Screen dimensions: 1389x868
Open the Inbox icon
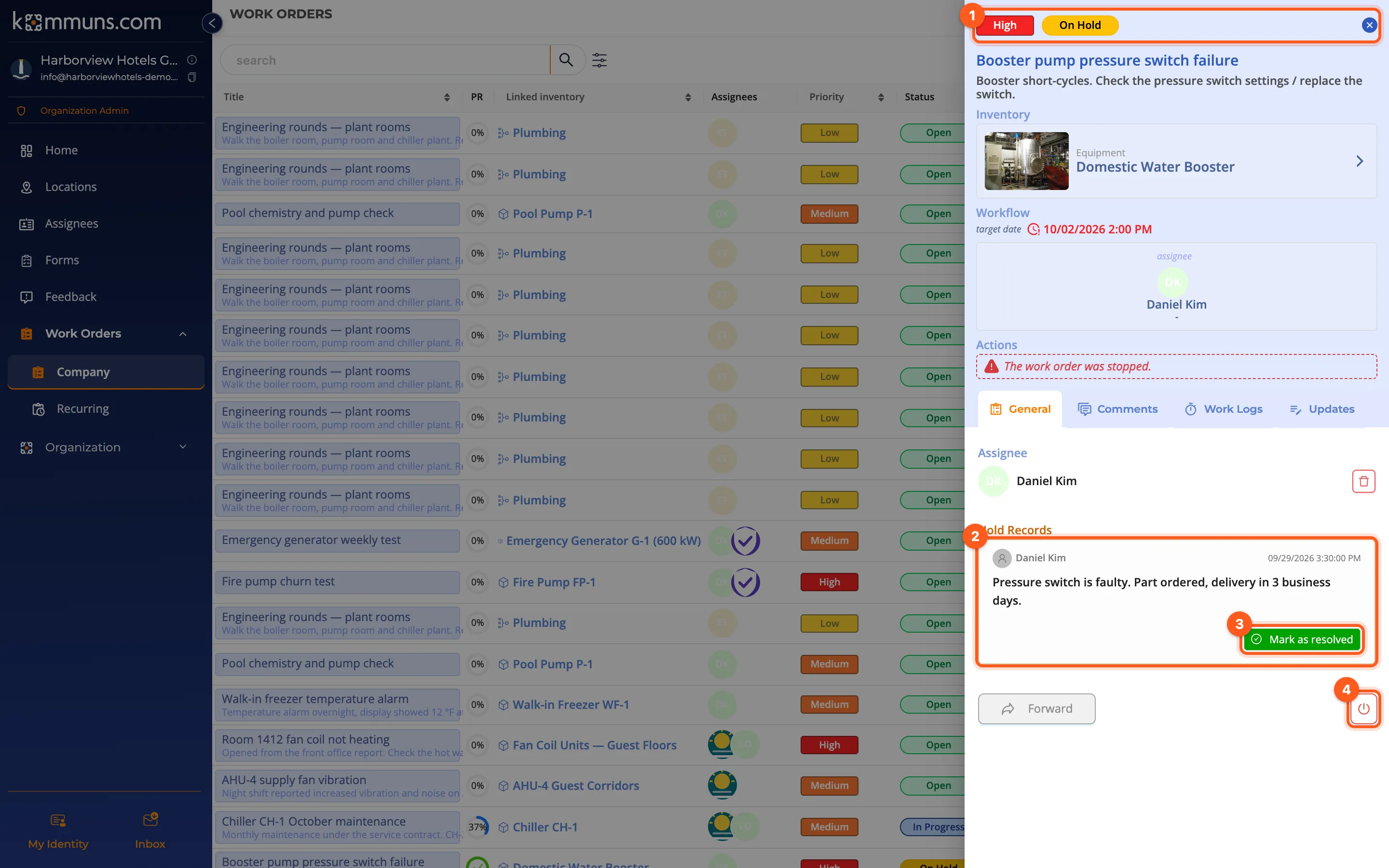point(150,830)
